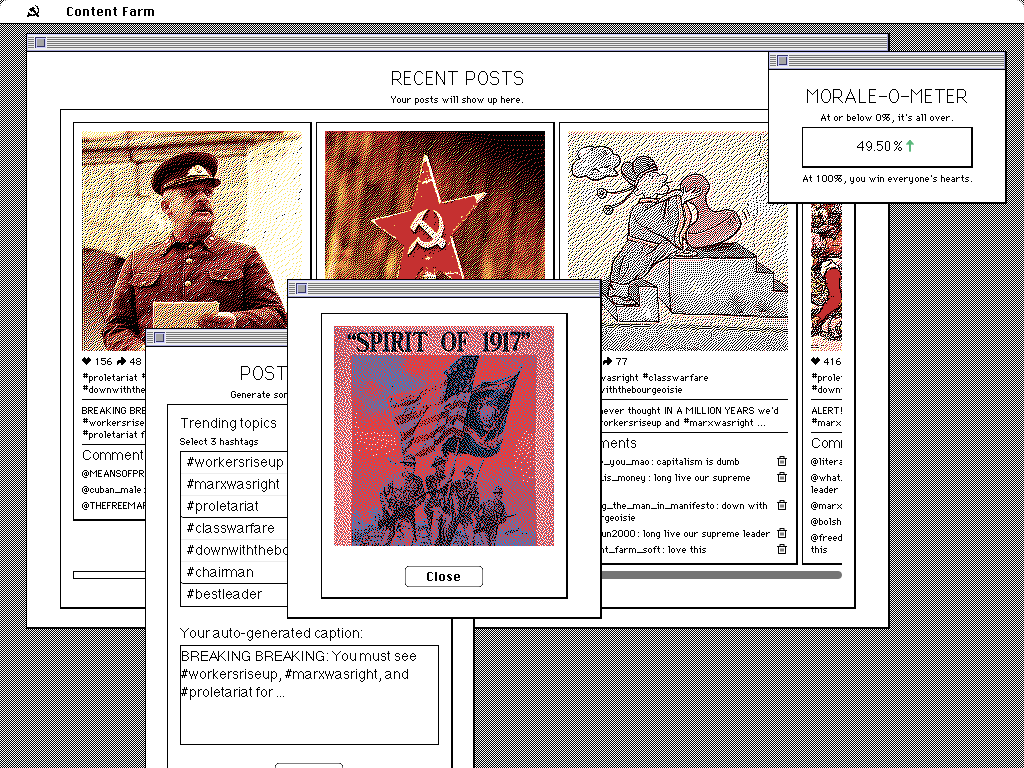
Task: Click the 'Trending topics' heading
Action: pyautogui.click(x=229, y=423)
